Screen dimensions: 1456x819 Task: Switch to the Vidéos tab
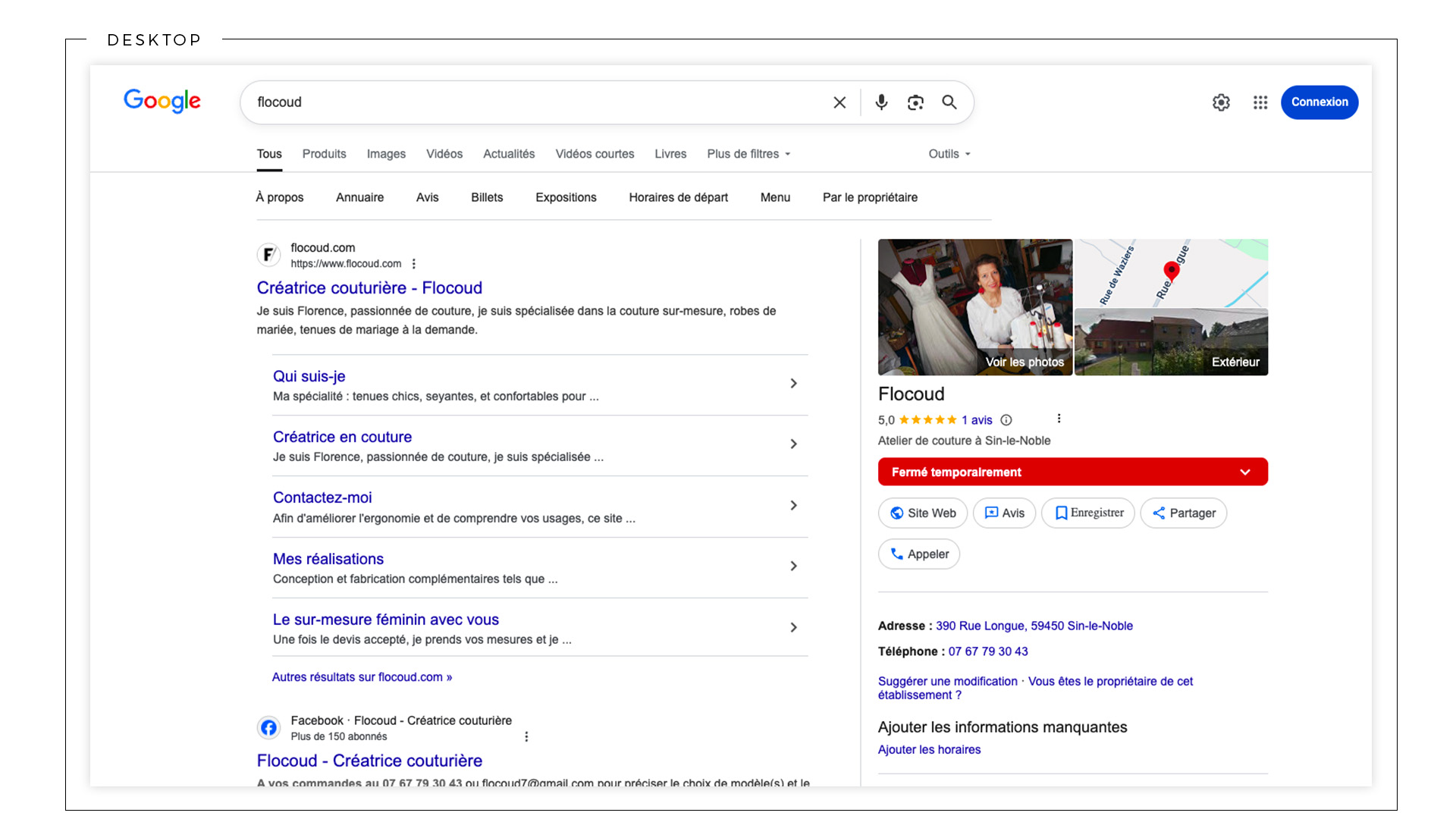[x=444, y=154]
